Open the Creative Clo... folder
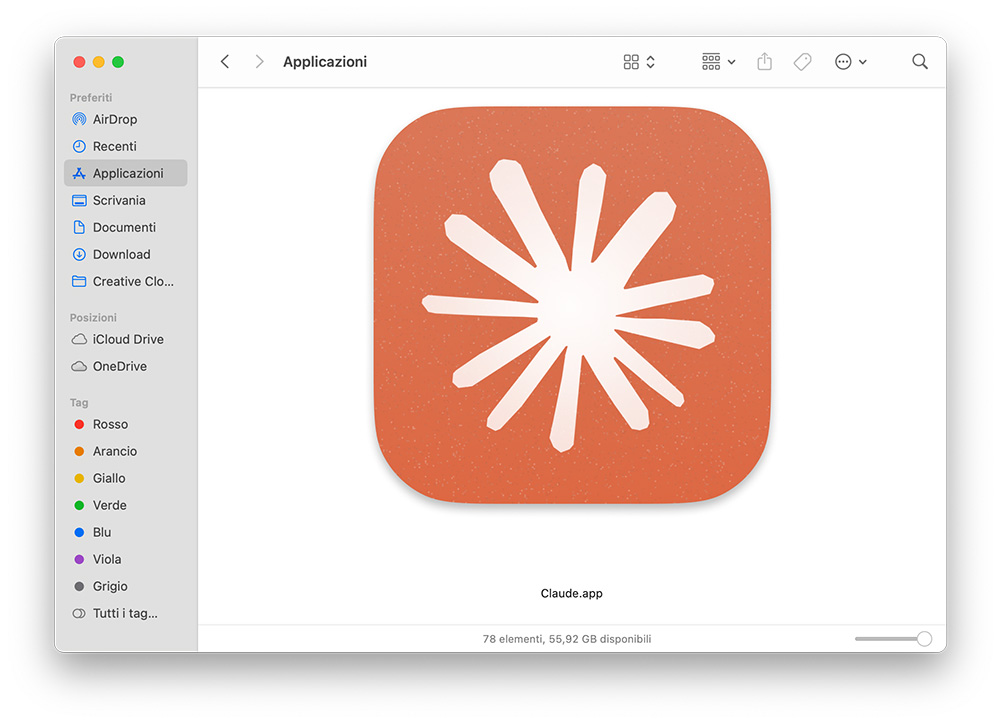1000x723 pixels. 126,281
